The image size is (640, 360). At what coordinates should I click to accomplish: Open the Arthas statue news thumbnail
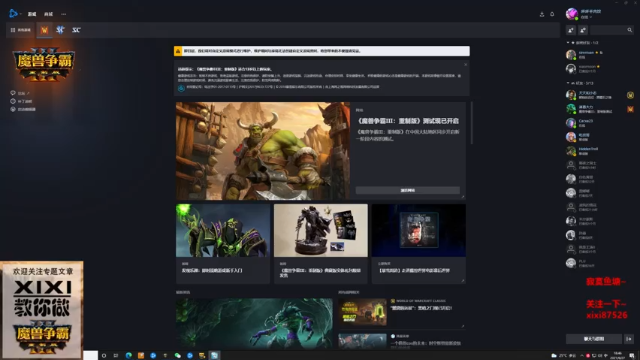(320, 230)
